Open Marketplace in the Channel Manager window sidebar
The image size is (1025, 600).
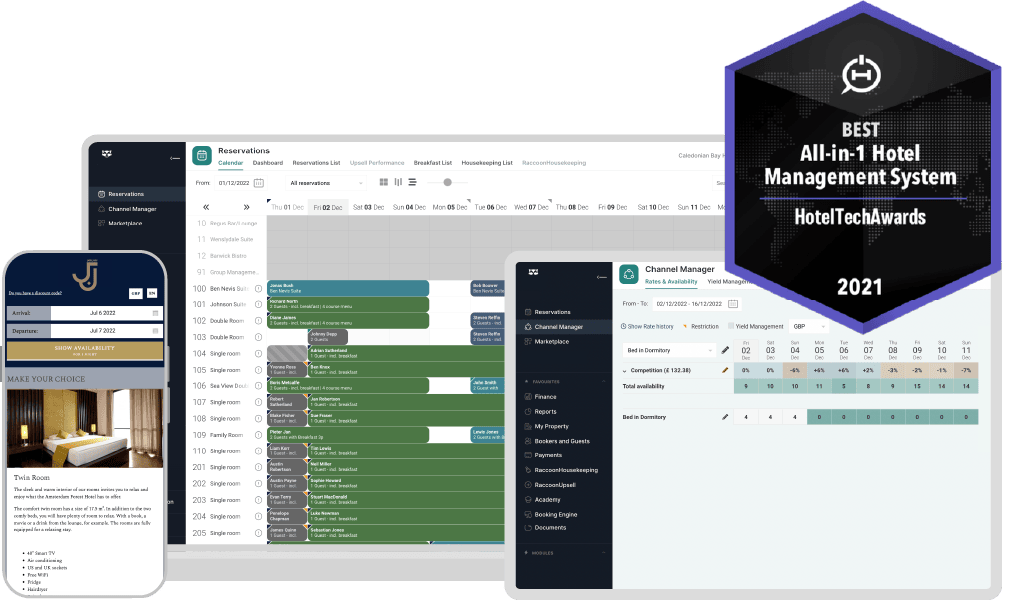(552, 341)
